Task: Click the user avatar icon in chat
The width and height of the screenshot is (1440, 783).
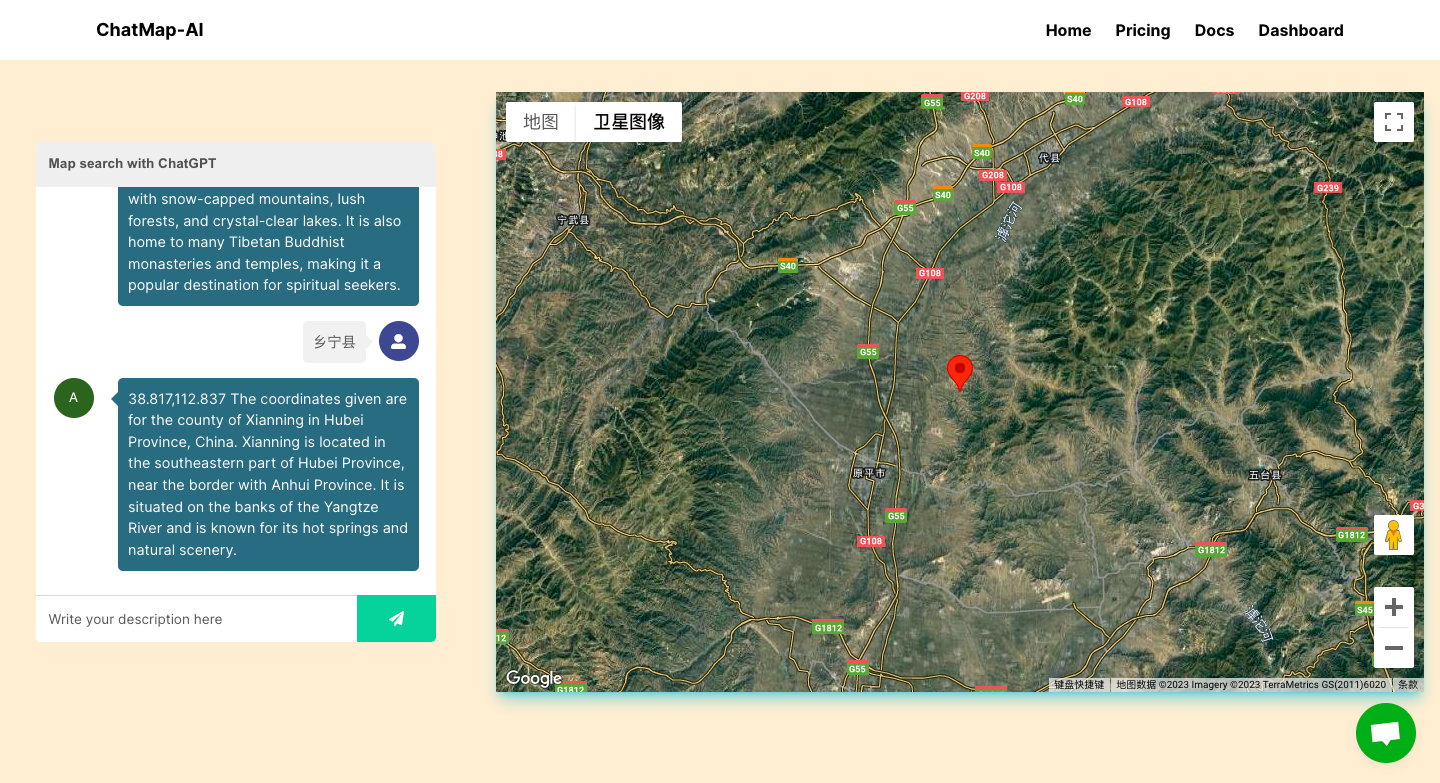Action: (399, 342)
